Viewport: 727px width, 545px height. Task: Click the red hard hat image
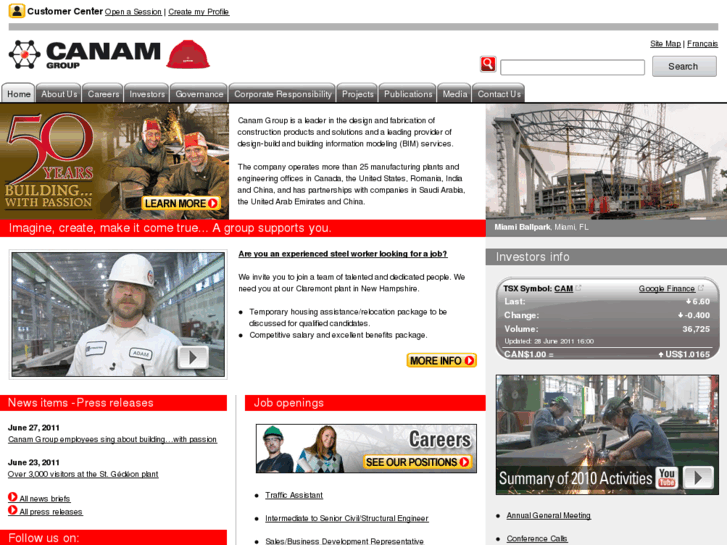[188, 54]
